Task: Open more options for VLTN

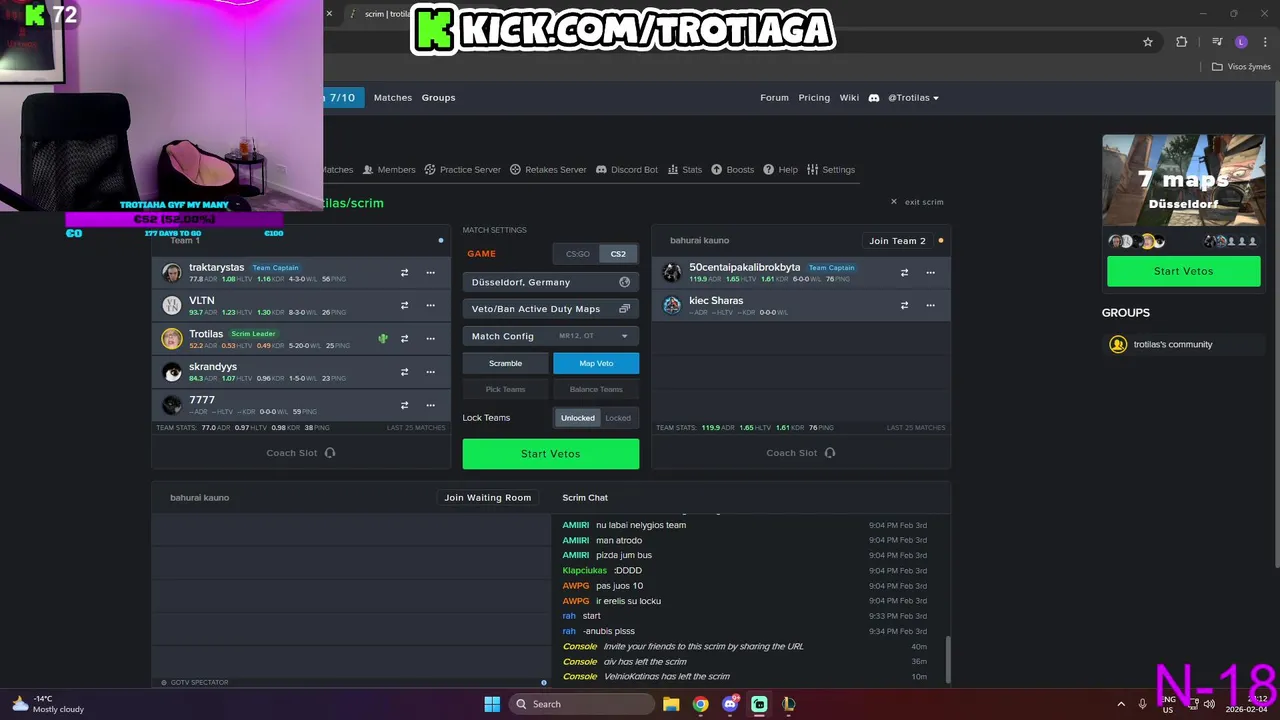Action: pyautogui.click(x=430, y=305)
